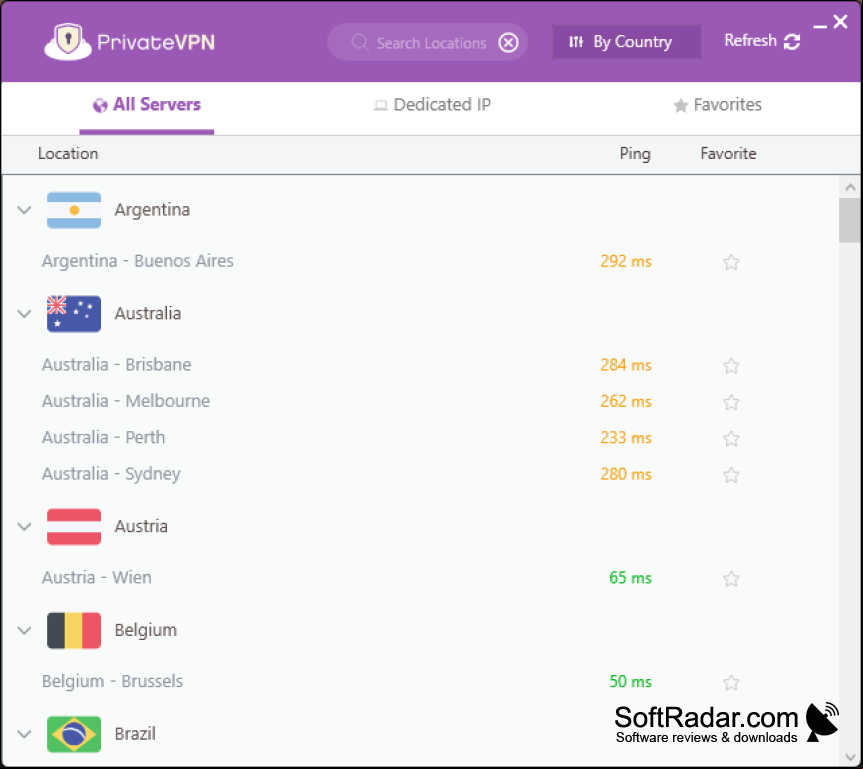Minimize the PrivateVPN window

(x=820, y=26)
